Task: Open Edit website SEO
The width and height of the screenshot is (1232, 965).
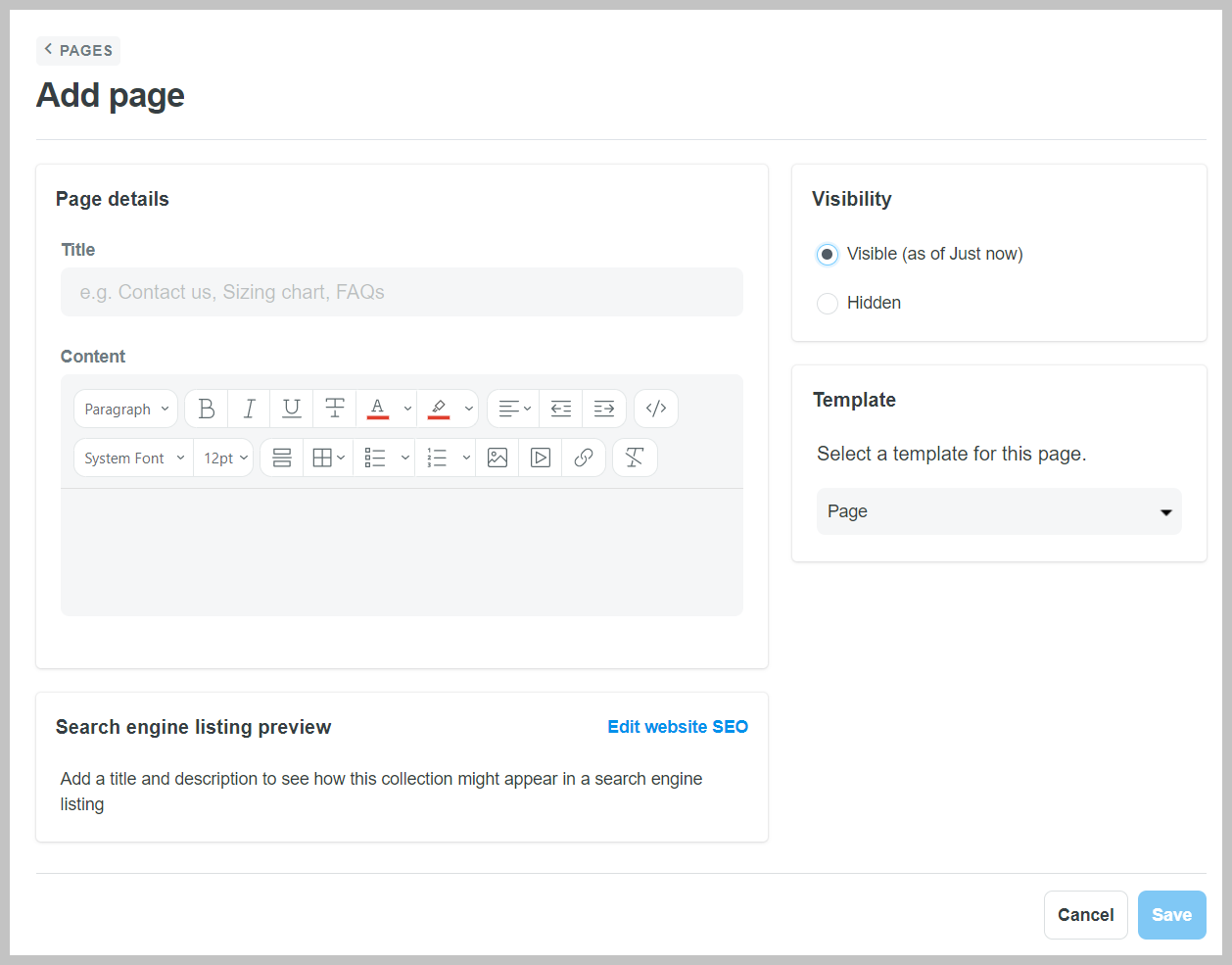Action: click(x=678, y=727)
